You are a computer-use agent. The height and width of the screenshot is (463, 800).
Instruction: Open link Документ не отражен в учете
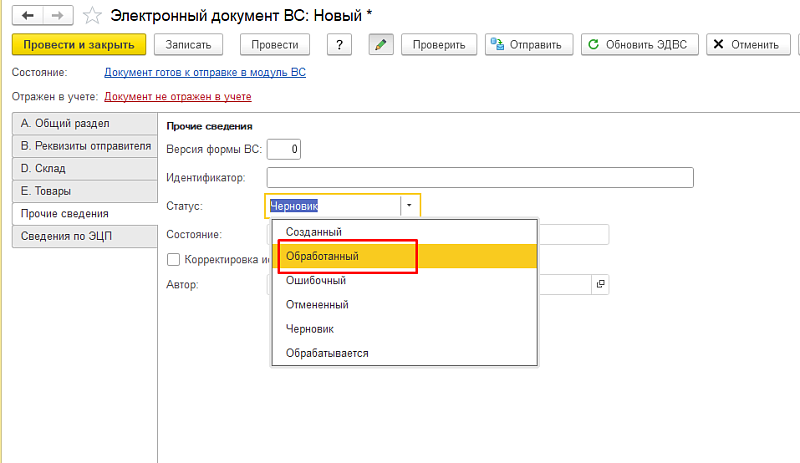pyautogui.click(x=178, y=97)
